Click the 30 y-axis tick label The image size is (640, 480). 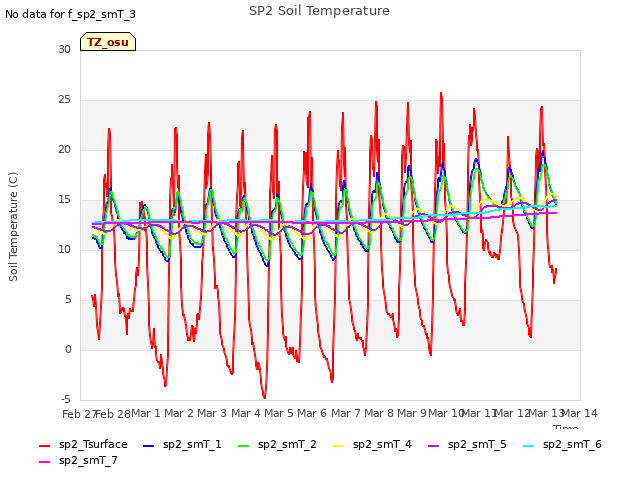point(64,49)
